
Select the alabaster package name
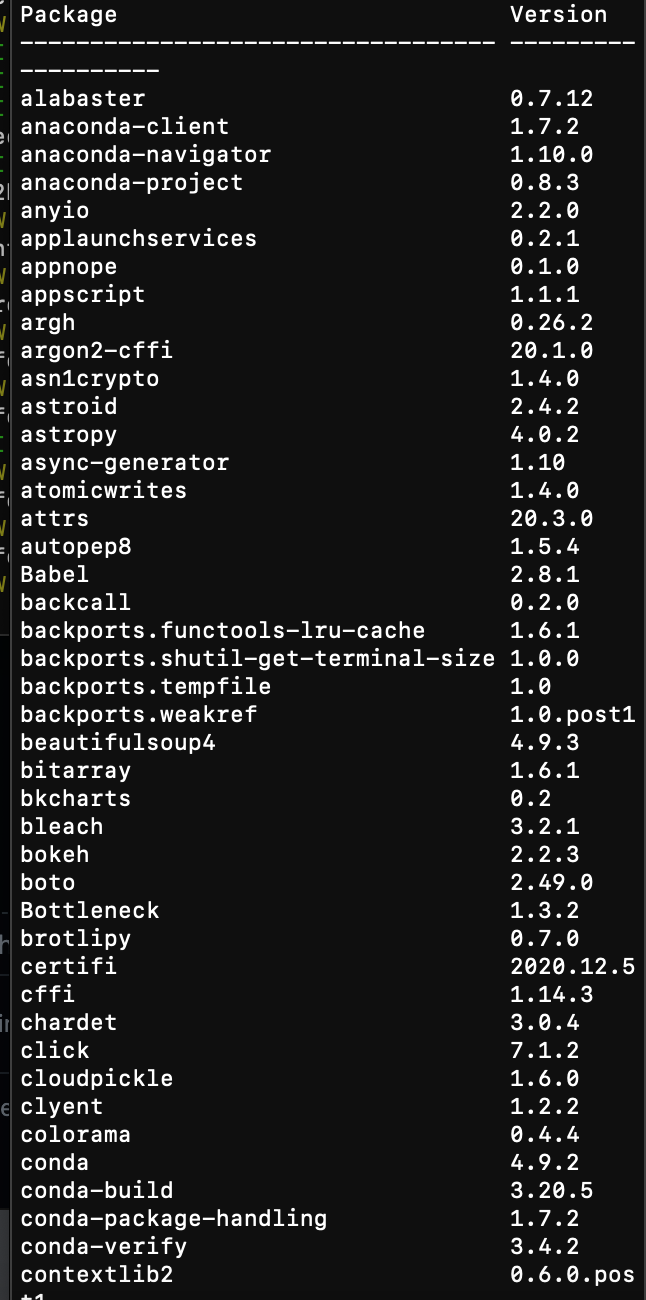point(82,99)
